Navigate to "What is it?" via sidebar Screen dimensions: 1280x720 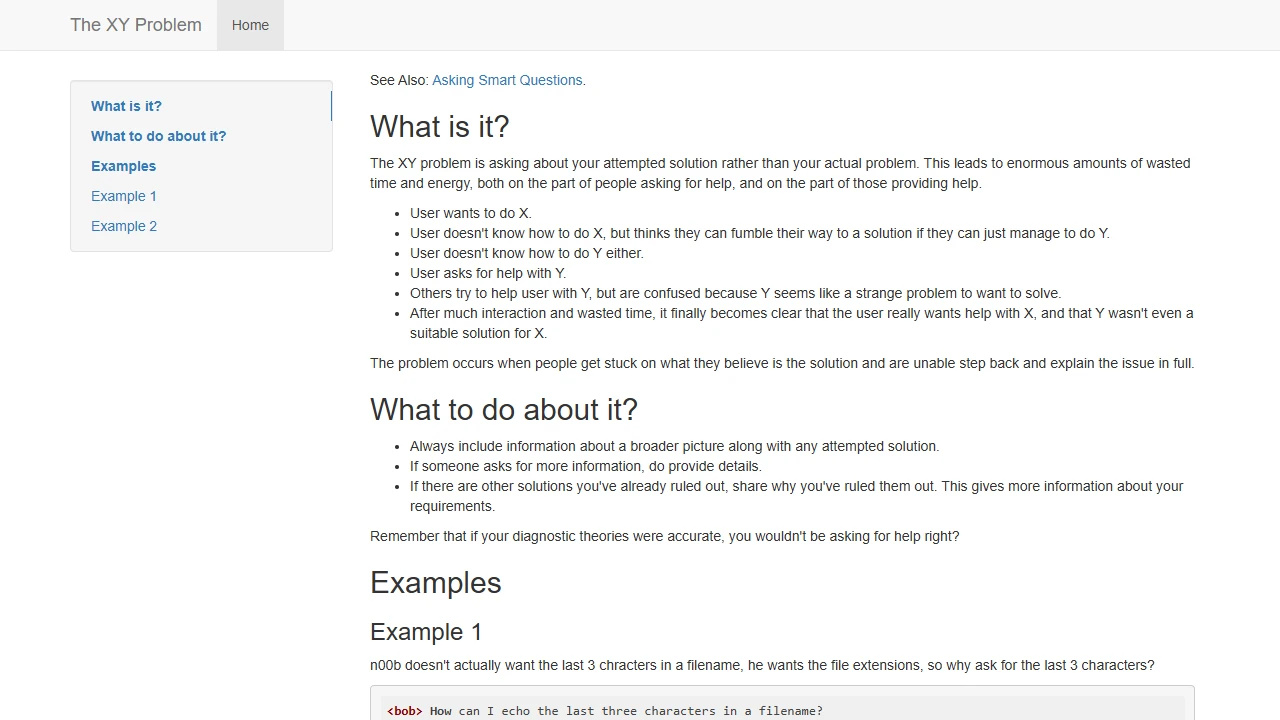point(126,106)
